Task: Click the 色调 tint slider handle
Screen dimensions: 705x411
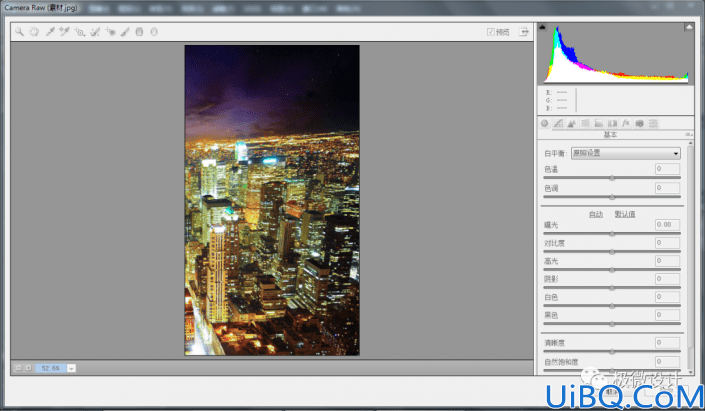Action: coord(612,197)
